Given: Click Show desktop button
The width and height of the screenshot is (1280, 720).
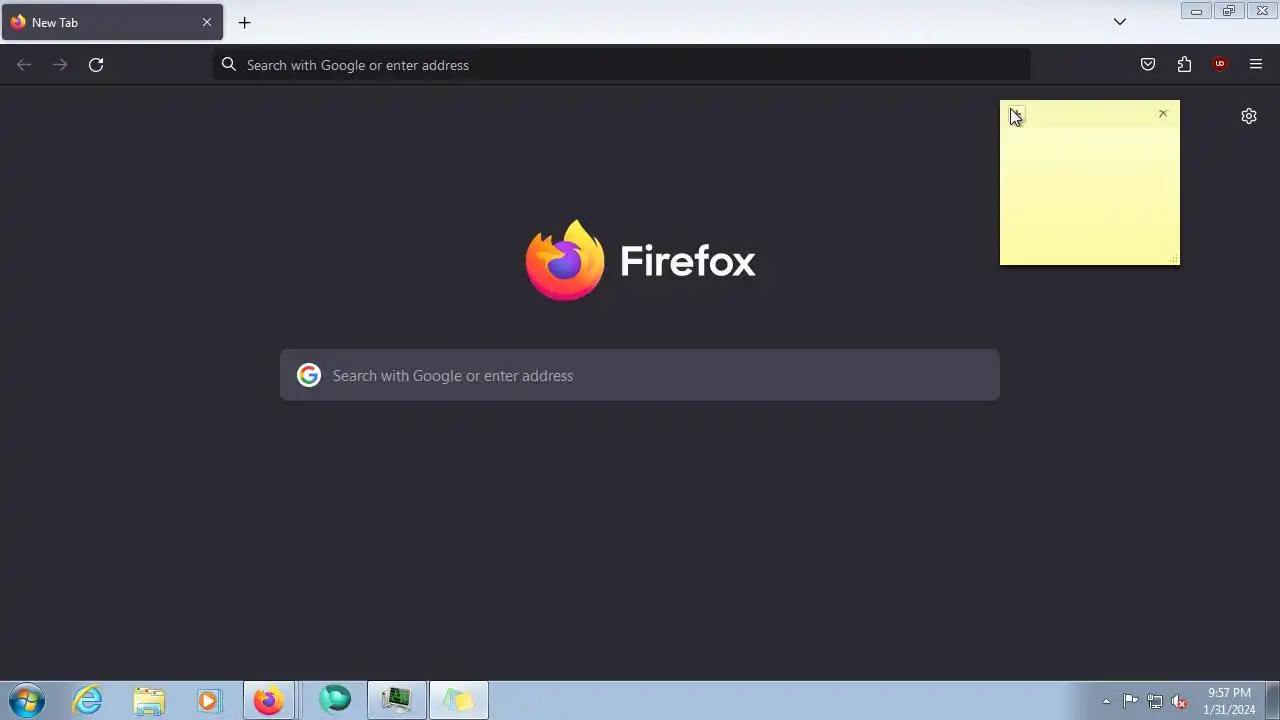Looking at the screenshot, I should pos(1272,701).
